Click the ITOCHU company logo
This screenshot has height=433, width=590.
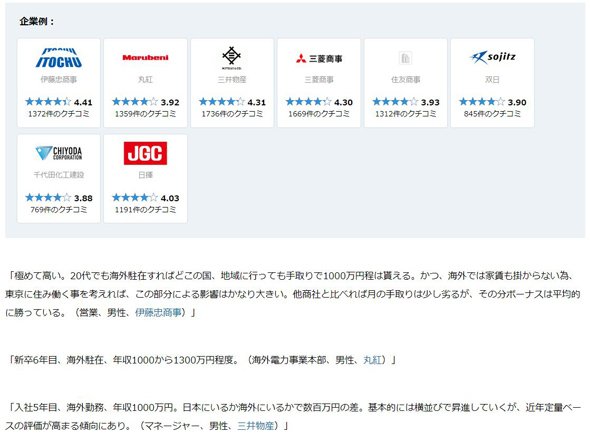click(x=59, y=58)
